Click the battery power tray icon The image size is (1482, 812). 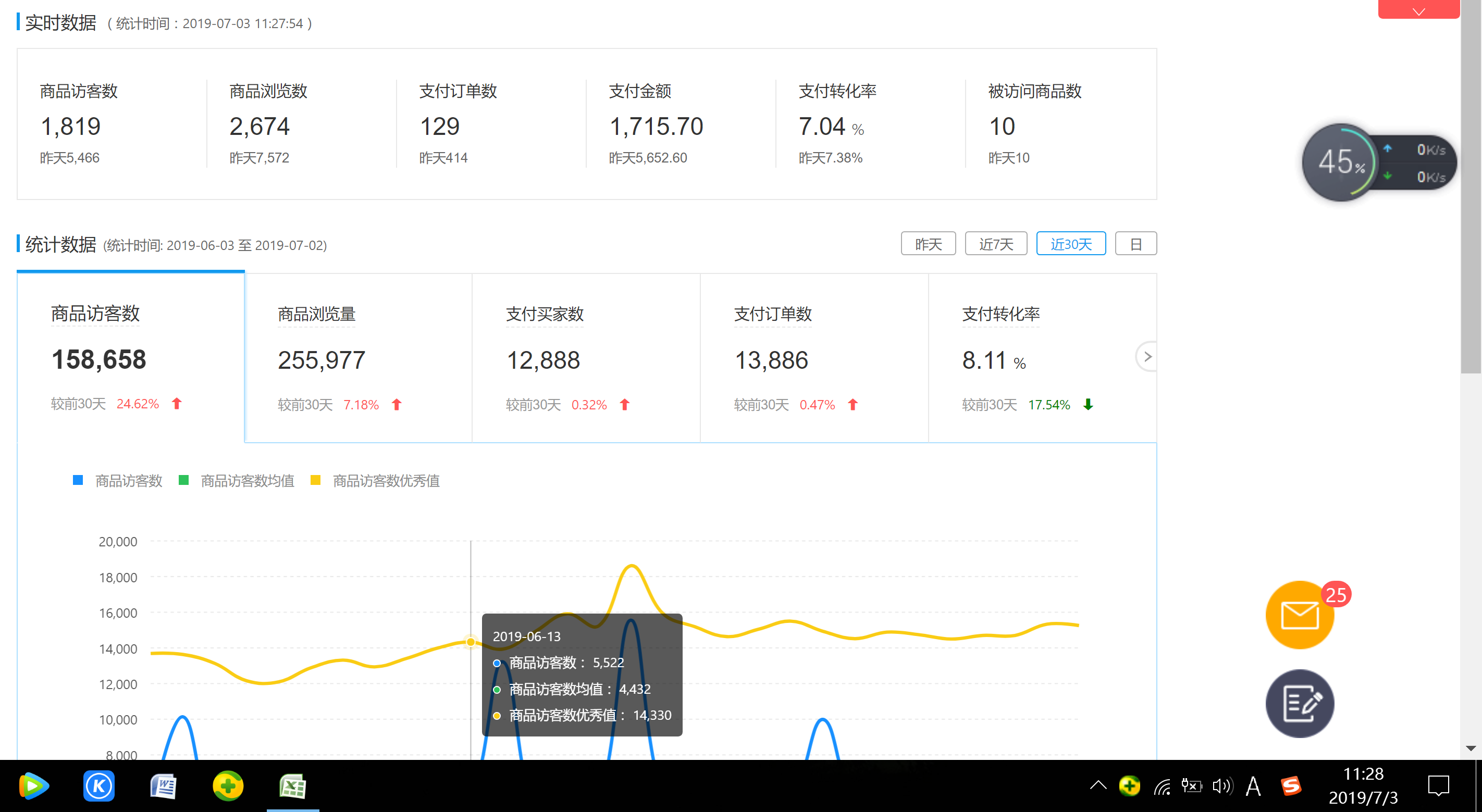tap(1191, 785)
